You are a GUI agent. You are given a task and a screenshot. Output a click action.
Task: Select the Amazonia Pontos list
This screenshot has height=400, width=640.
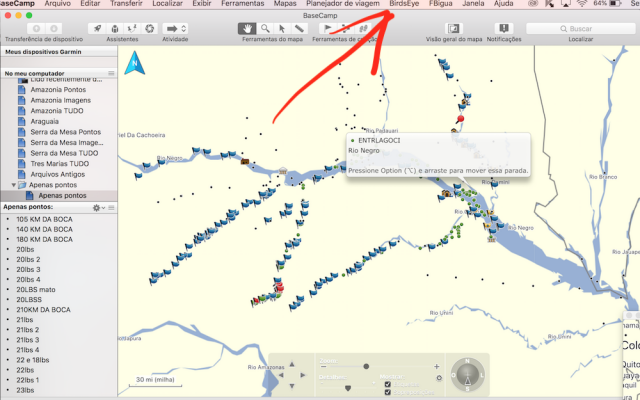coord(59,89)
